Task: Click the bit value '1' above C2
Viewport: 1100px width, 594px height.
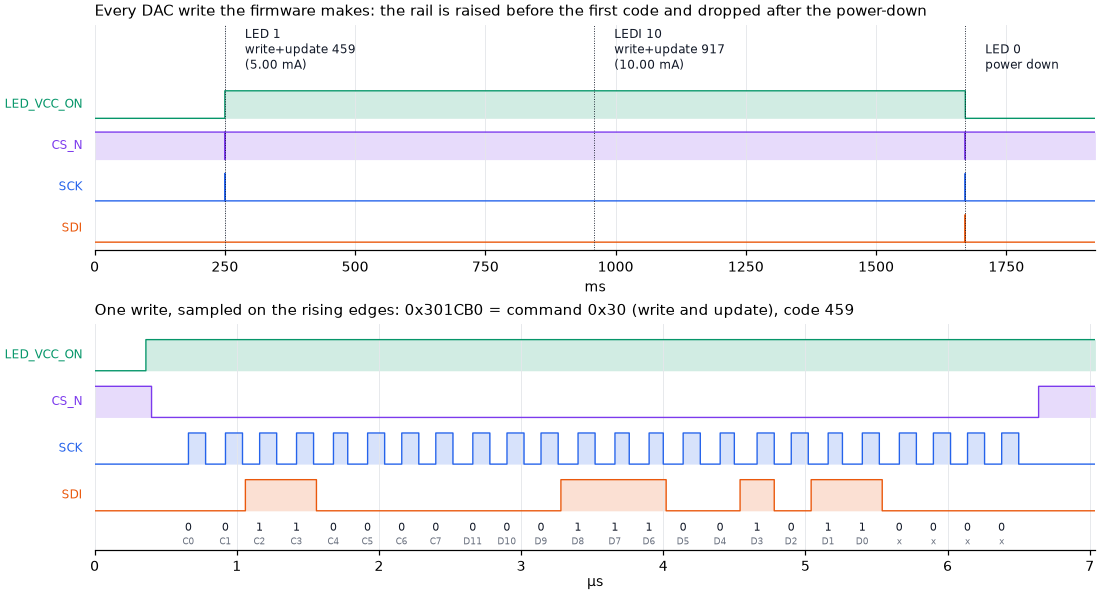Action: tap(260, 527)
